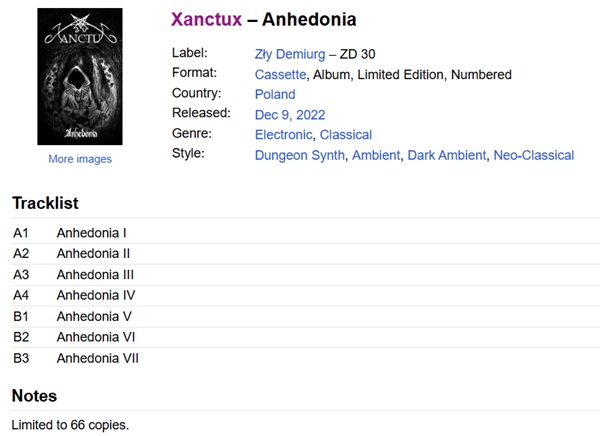Image resolution: width=600 pixels, height=436 pixels.
Task: Click track B1 Anhedonia V
Action: [x=93, y=316]
